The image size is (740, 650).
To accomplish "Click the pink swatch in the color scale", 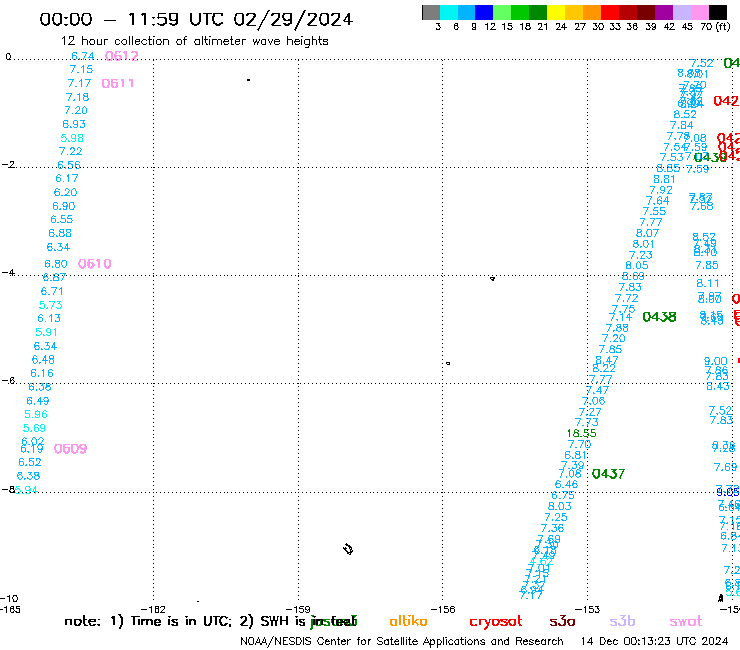I will [x=699, y=12].
